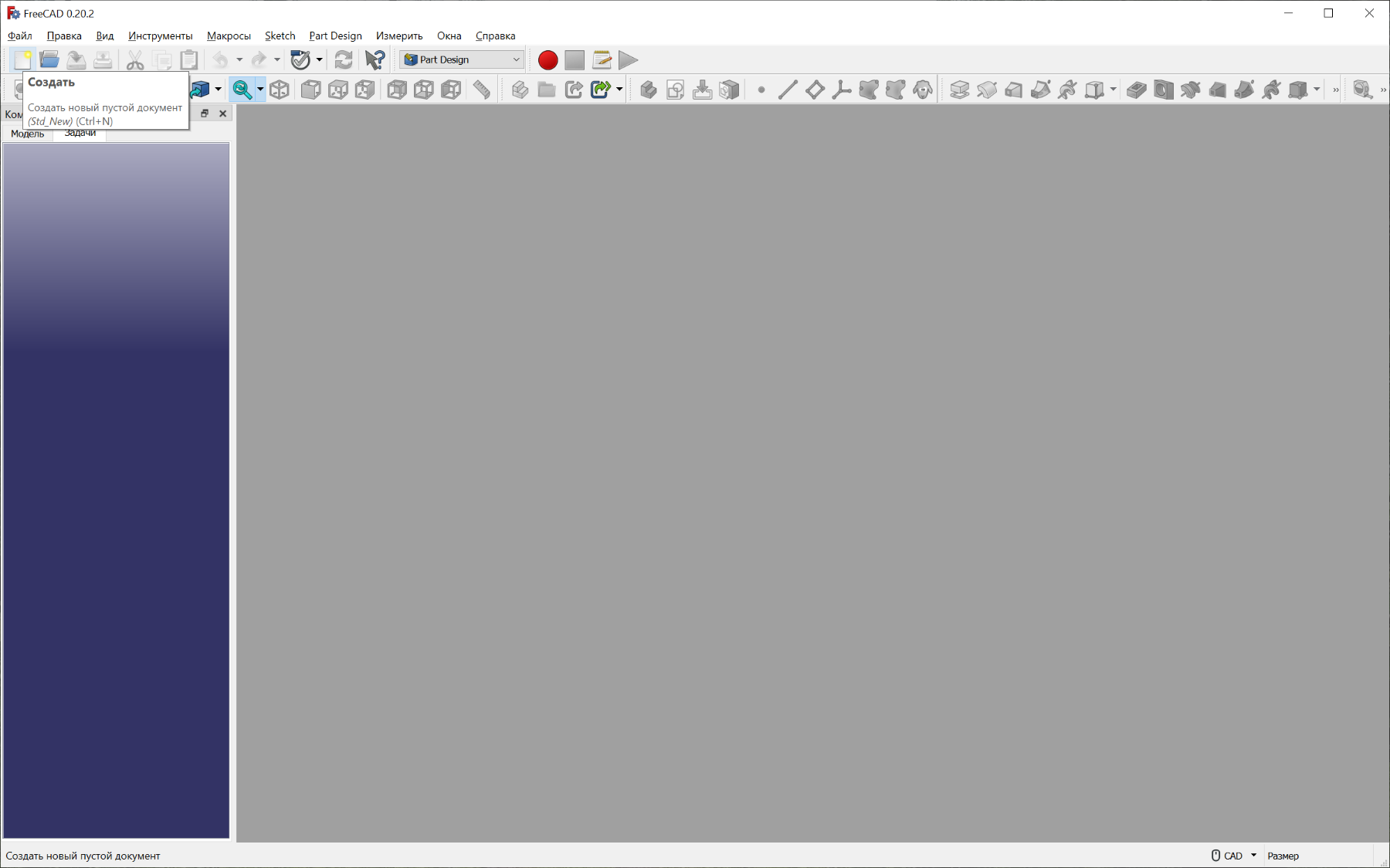Close the combo view panel
The height and width of the screenshot is (868, 1390).
(222, 114)
